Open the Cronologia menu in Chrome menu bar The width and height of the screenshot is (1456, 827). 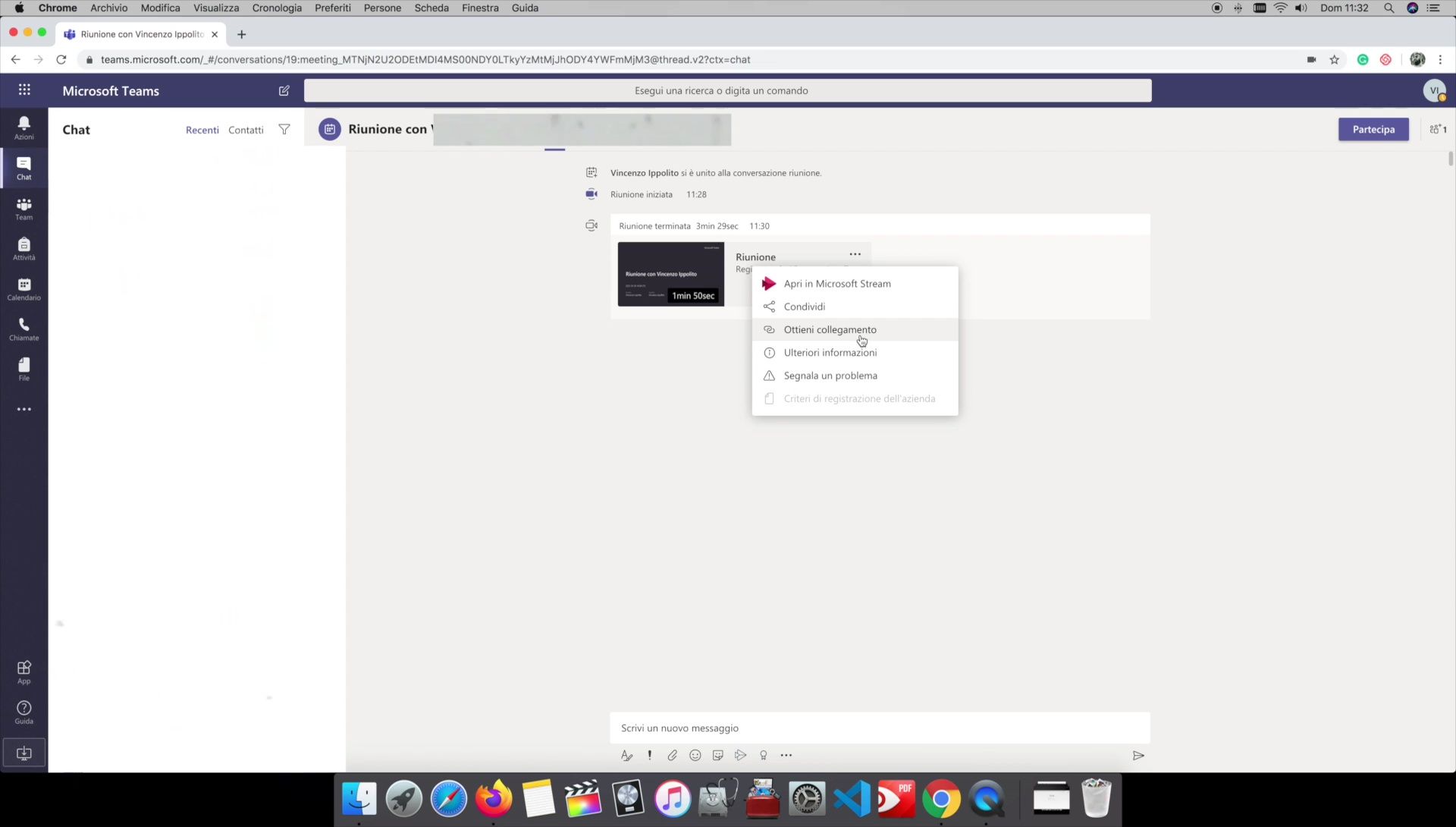pyautogui.click(x=277, y=8)
